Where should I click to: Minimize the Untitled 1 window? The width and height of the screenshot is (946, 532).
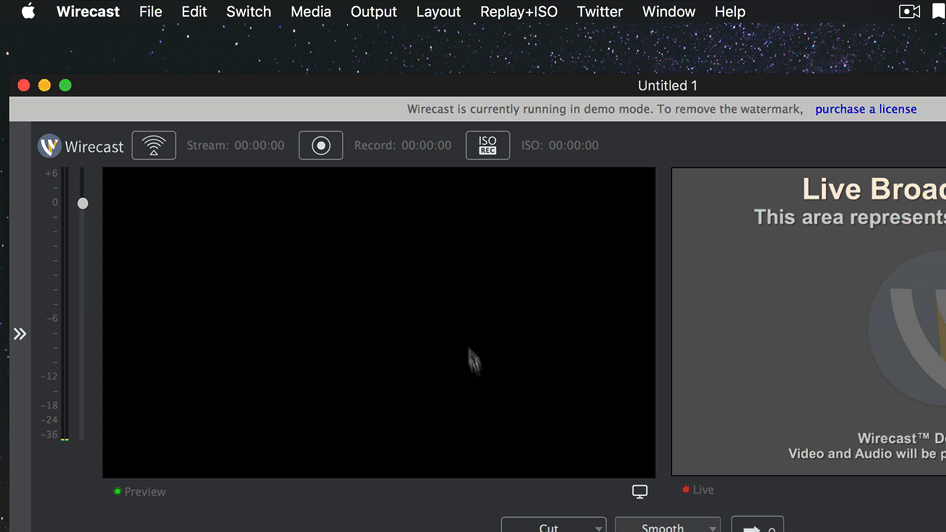(45, 86)
